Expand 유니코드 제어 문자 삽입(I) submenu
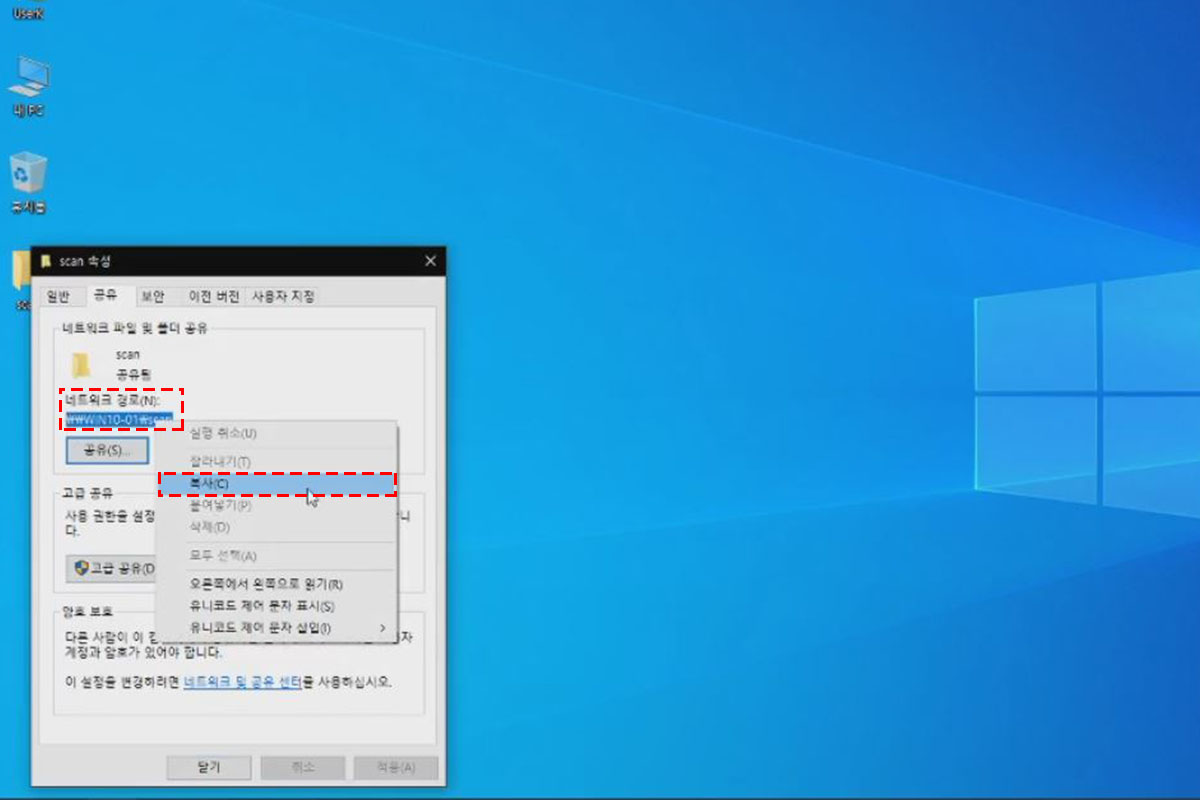The height and width of the screenshot is (800, 1200). [x=278, y=628]
